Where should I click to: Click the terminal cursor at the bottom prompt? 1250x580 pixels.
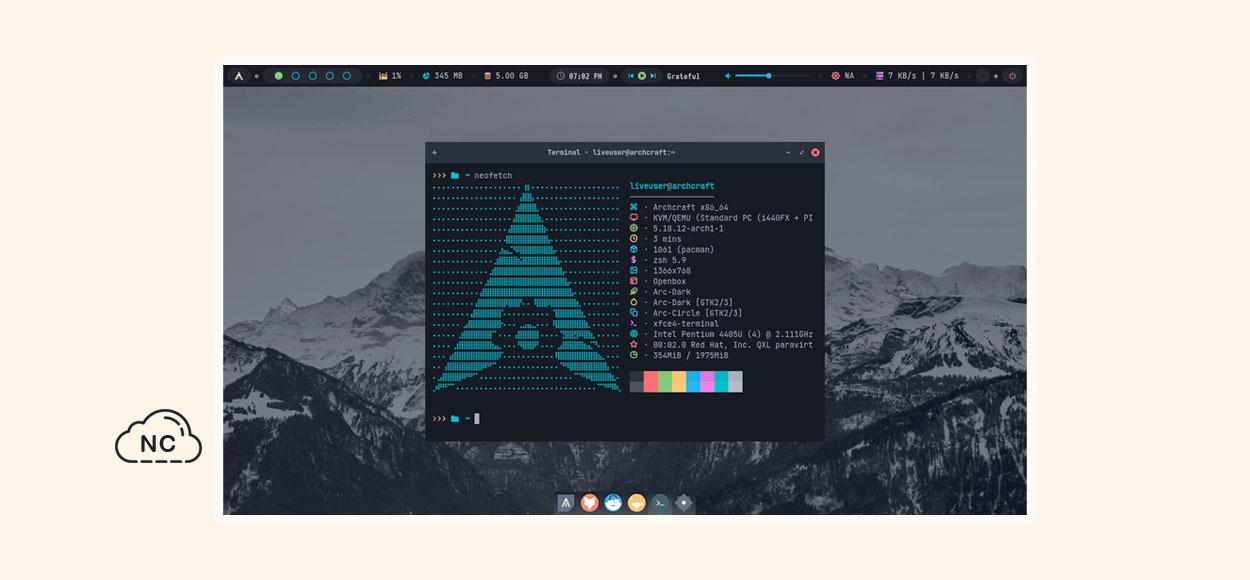(x=477, y=418)
